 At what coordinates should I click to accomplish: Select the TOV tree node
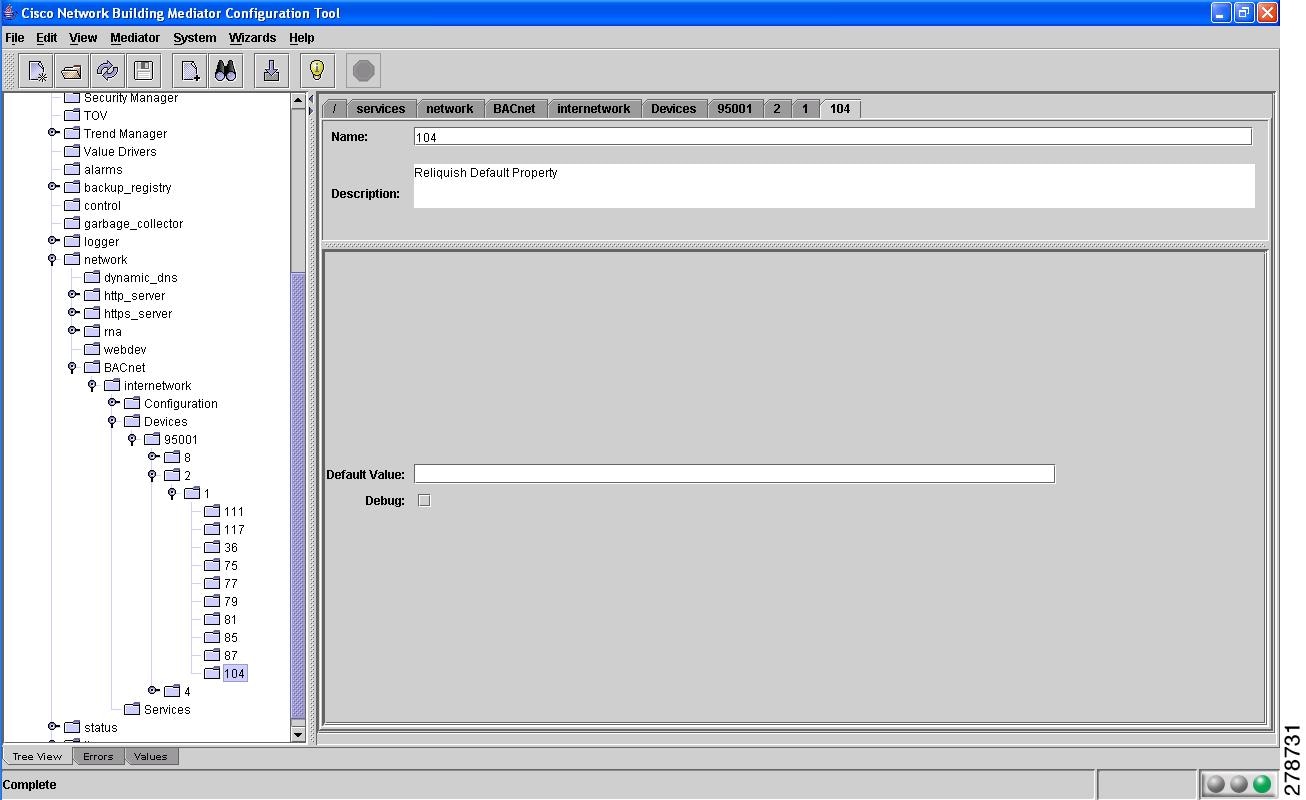(96, 115)
